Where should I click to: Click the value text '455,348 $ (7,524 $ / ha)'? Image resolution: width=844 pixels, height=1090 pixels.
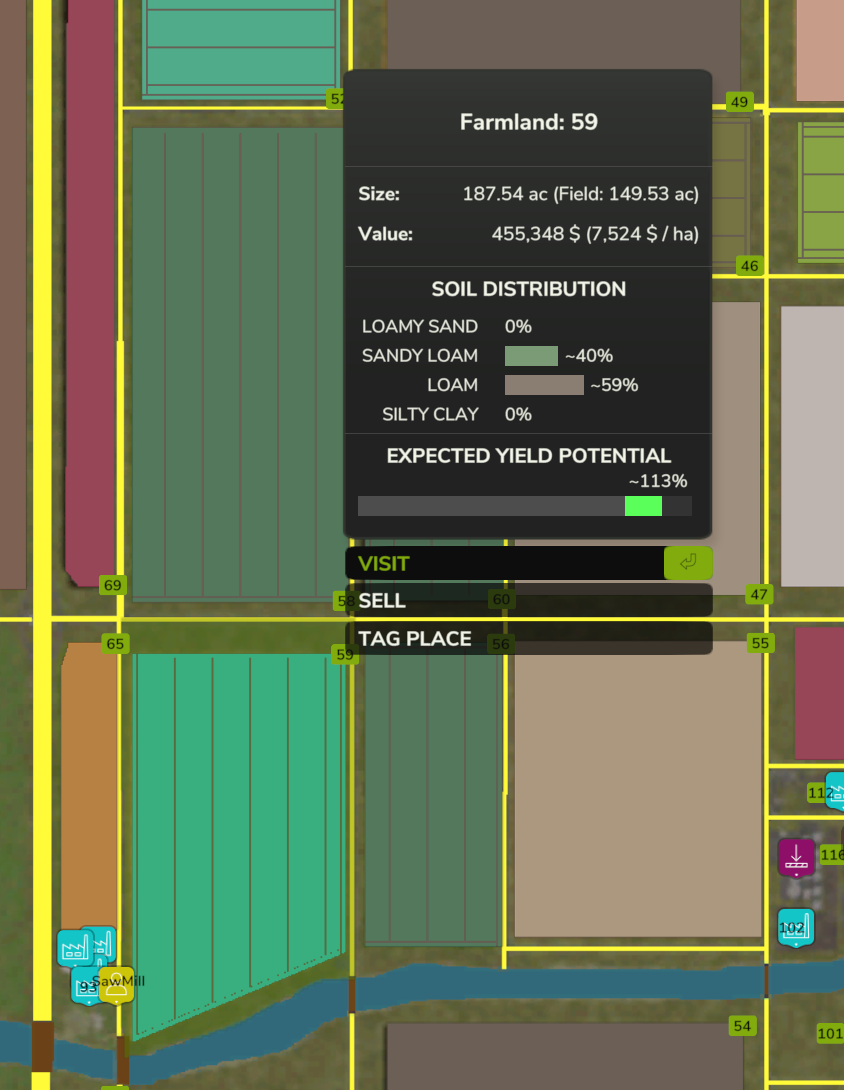point(595,234)
